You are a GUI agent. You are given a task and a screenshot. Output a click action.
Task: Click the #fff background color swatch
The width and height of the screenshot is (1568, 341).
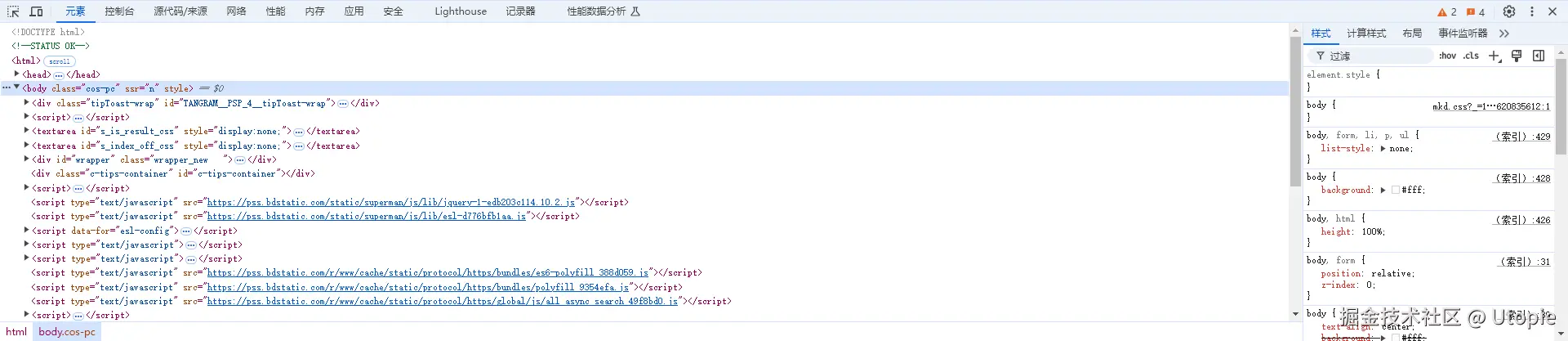1396,191
